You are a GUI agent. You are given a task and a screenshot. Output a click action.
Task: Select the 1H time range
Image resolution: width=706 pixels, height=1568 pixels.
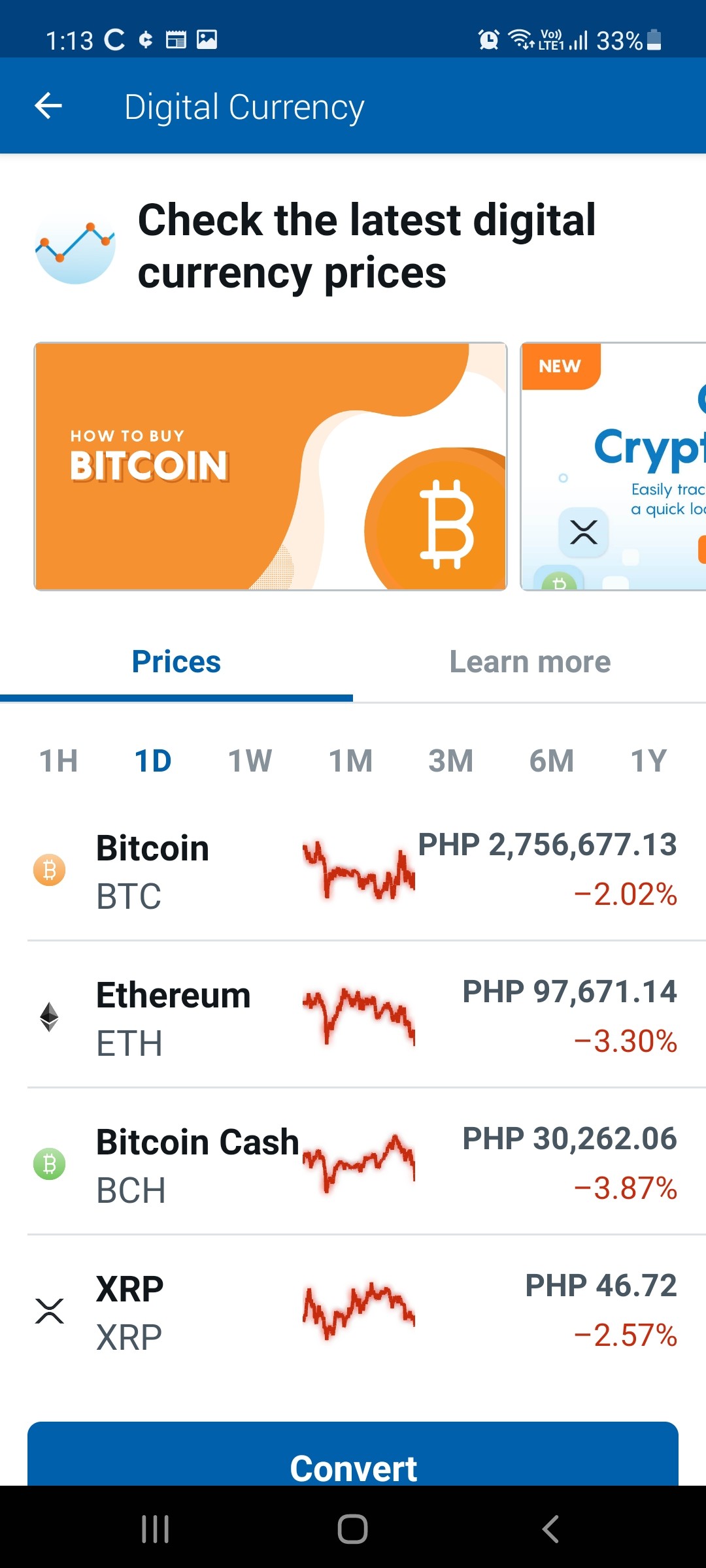[x=59, y=760]
